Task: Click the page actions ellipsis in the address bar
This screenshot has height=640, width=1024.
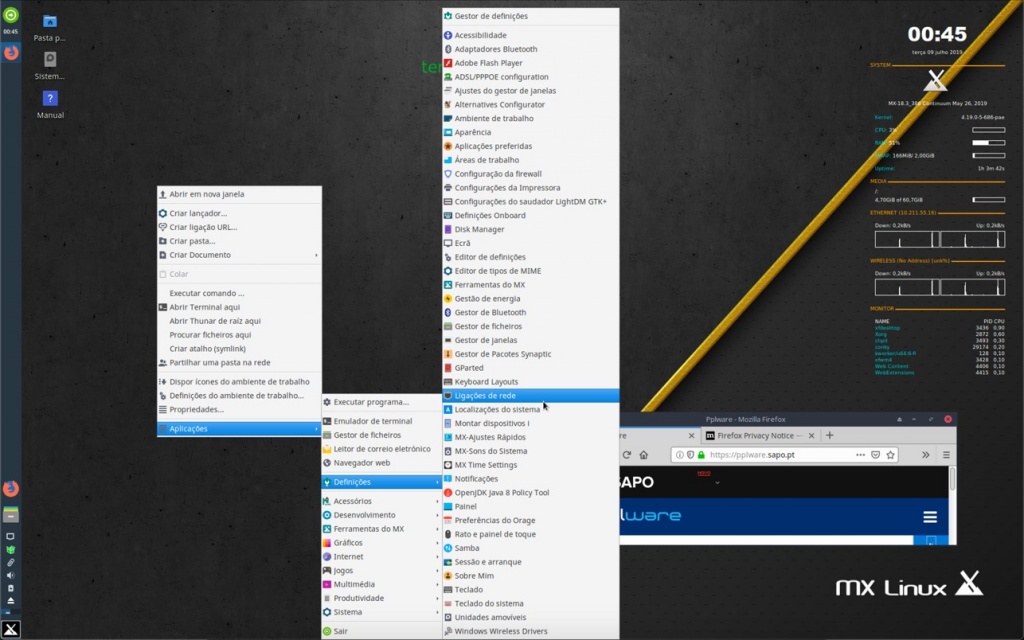Action: [x=860, y=455]
